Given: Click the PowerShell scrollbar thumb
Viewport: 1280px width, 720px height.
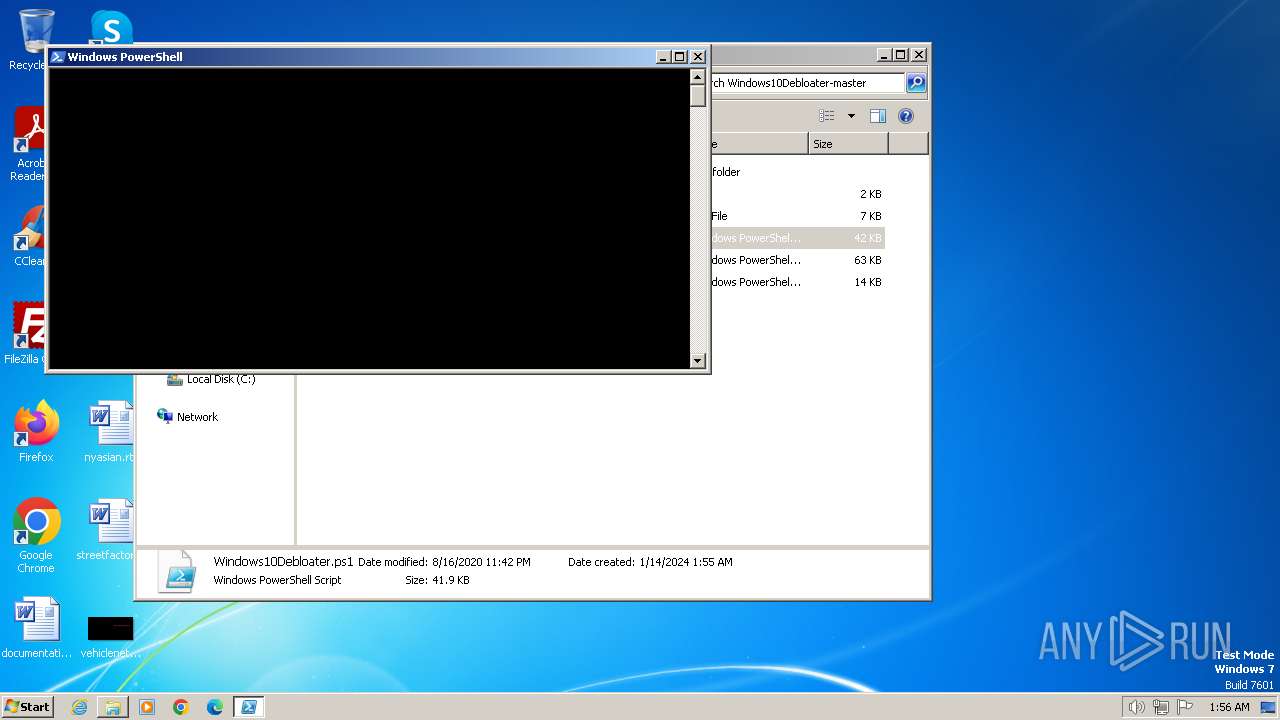Looking at the screenshot, I should coord(698,96).
